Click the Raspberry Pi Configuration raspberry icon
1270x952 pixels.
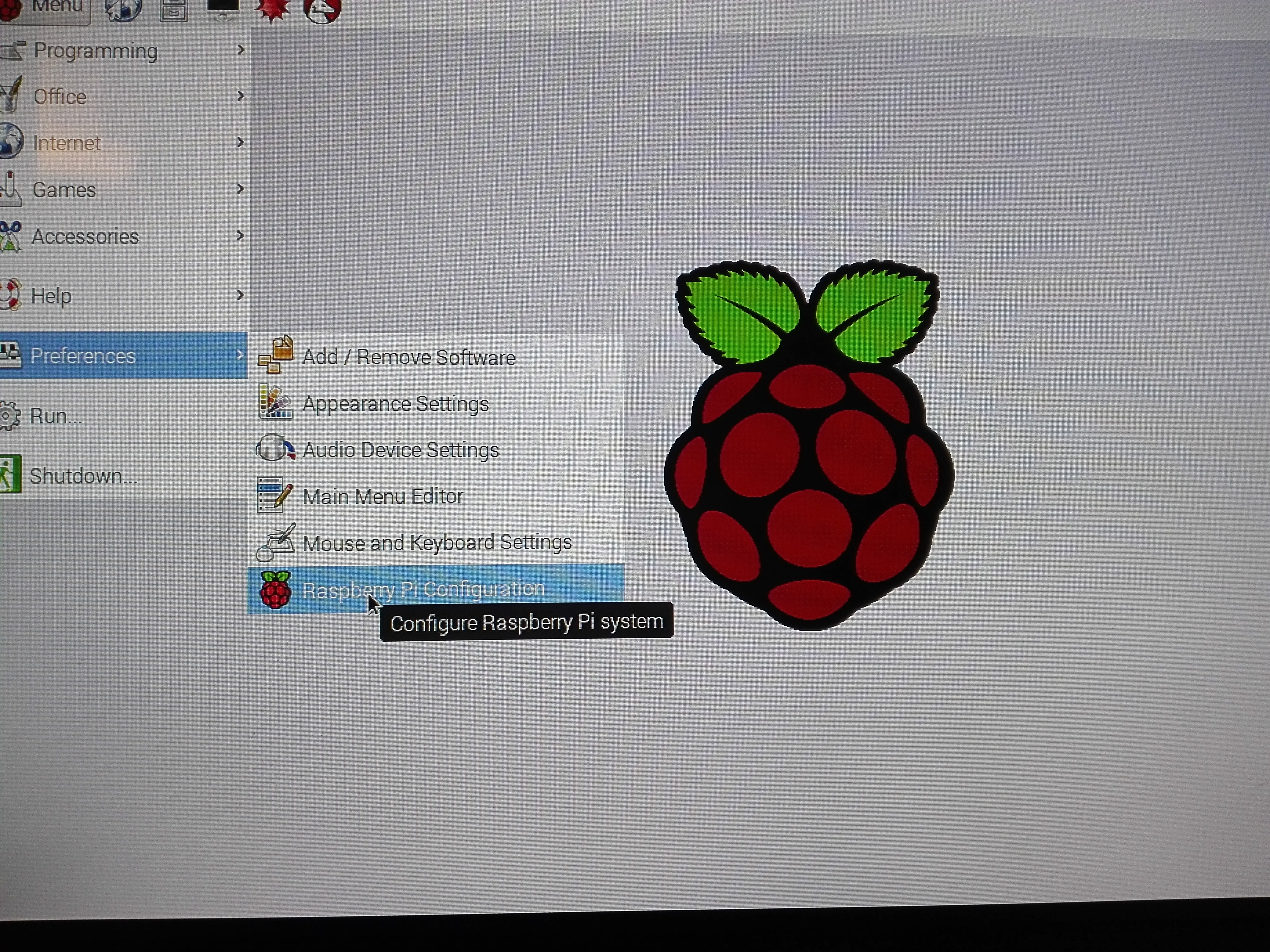point(276,589)
